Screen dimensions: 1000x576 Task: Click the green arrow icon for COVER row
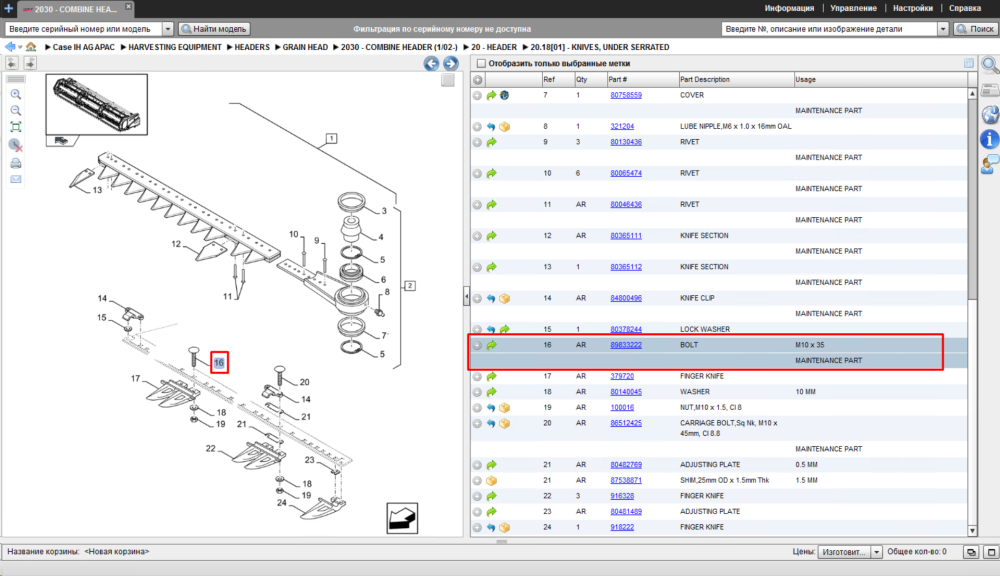[x=491, y=95]
